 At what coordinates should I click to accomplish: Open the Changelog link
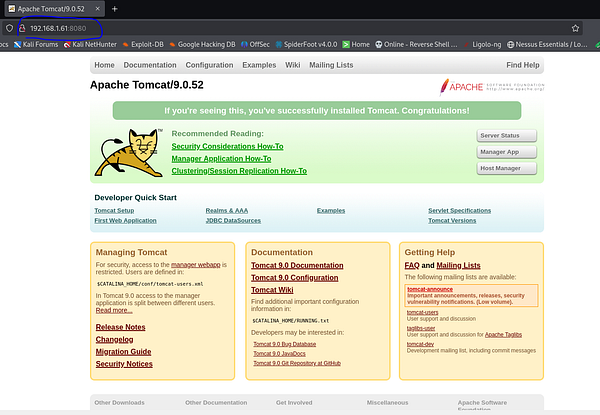click(114, 339)
